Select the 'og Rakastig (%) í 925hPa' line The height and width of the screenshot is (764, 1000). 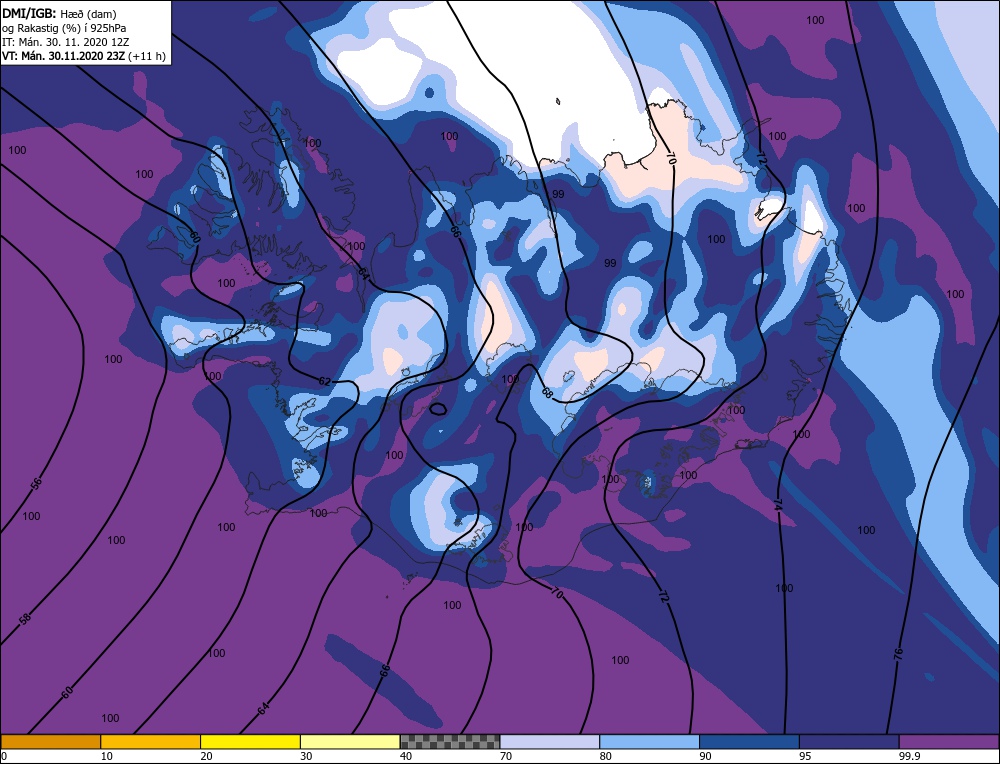pyautogui.click(x=64, y=28)
